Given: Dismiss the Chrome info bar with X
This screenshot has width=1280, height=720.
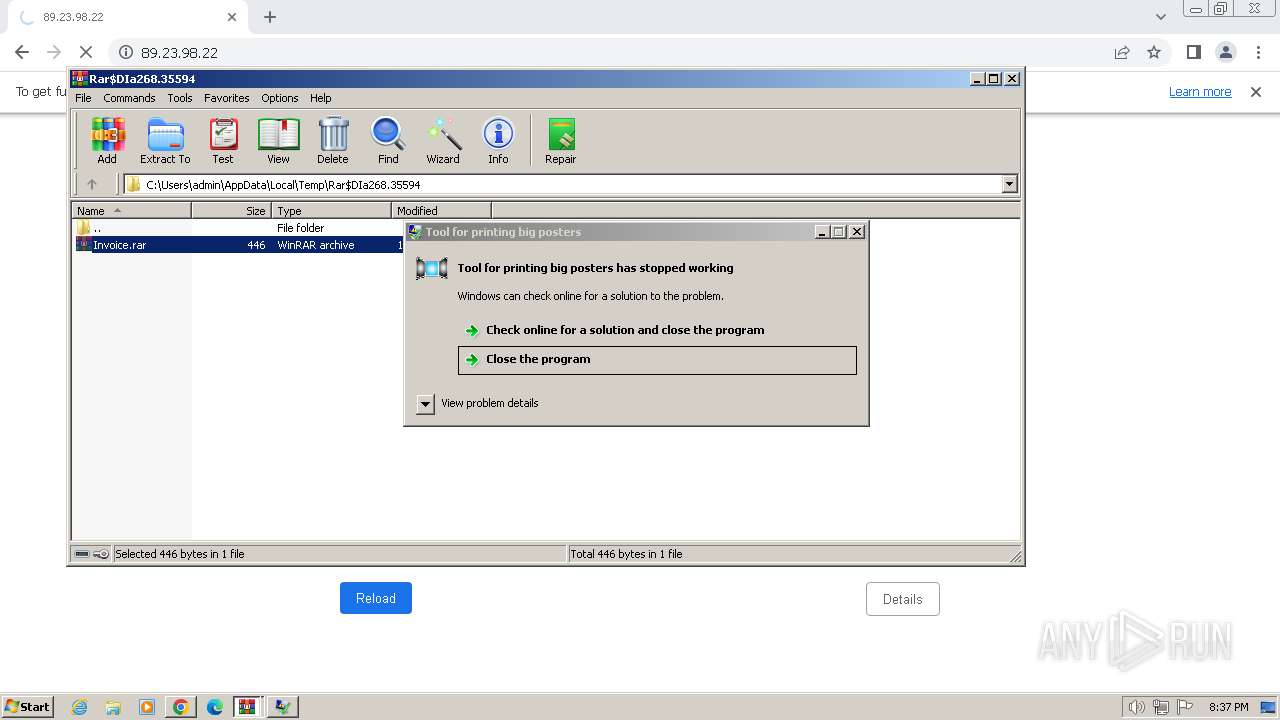Looking at the screenshot, I should 1256,92.
